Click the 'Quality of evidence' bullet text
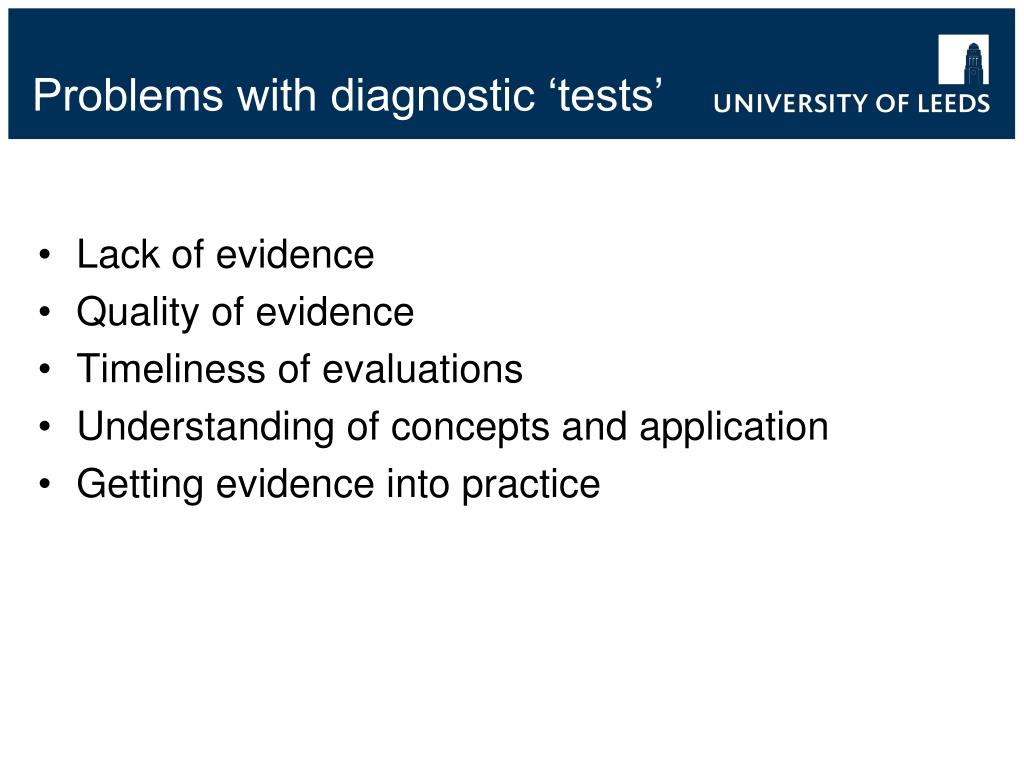1024x768 pixels. [x=245, y=312]
